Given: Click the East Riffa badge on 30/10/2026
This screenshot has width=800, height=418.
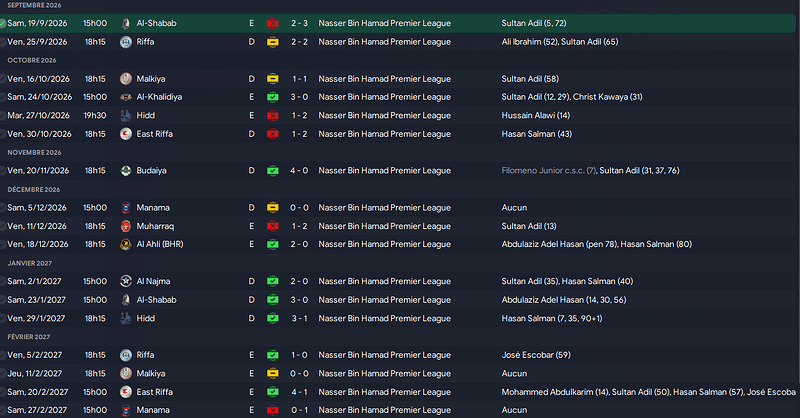Looking at the screenshot, I should point(126,134).
